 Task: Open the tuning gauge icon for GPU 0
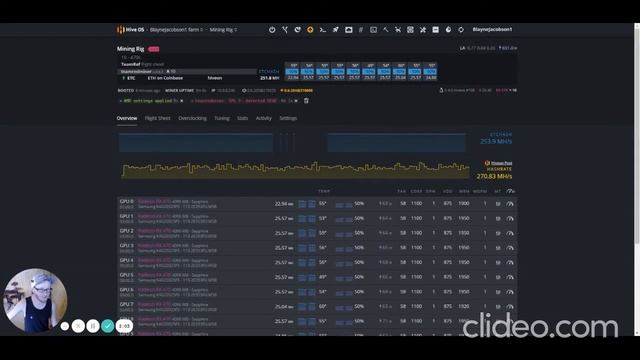(510, 204)
